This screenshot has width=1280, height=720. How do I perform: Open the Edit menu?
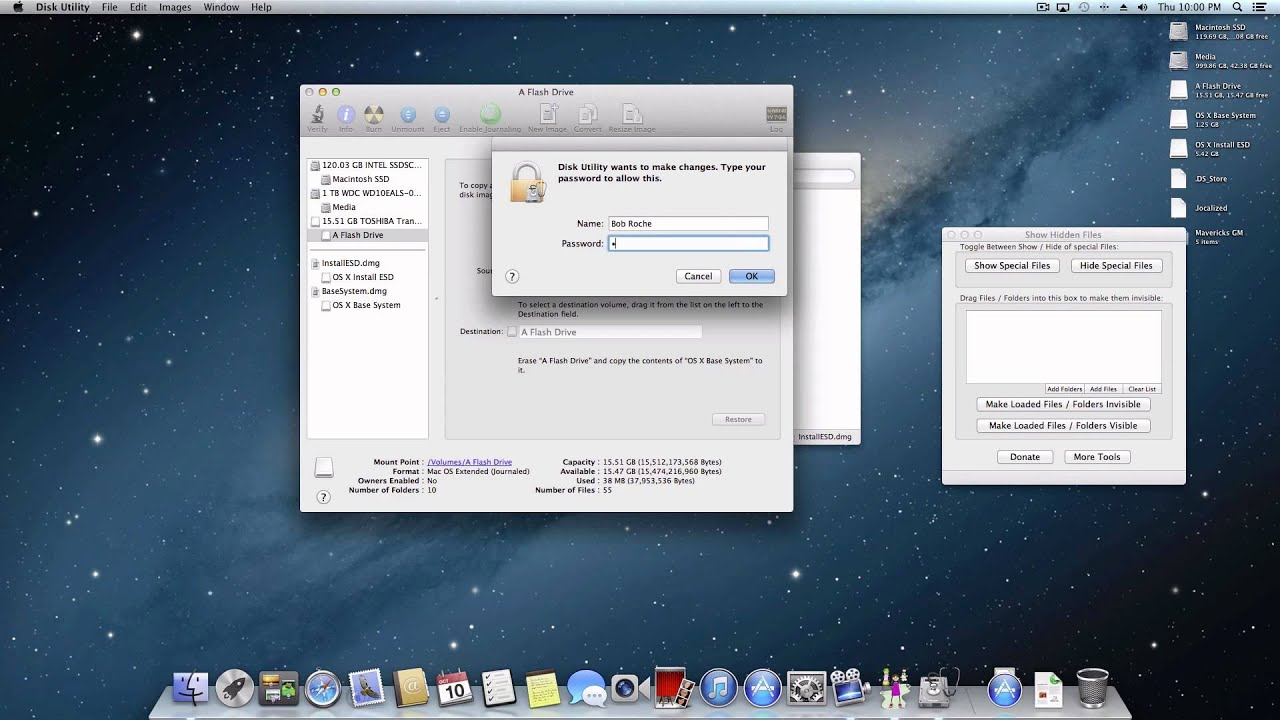(x=138, y=7)
